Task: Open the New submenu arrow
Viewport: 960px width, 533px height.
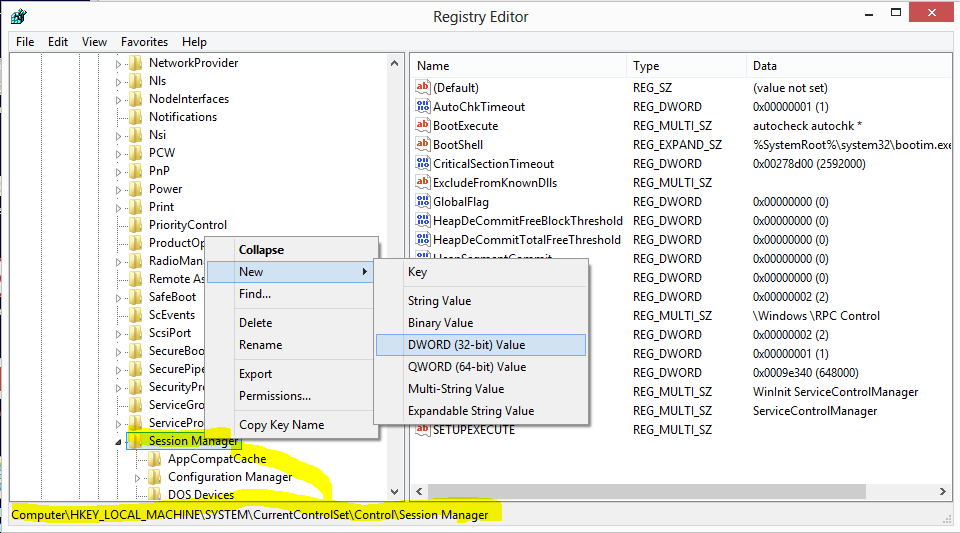Action: (x=365, y=272)
